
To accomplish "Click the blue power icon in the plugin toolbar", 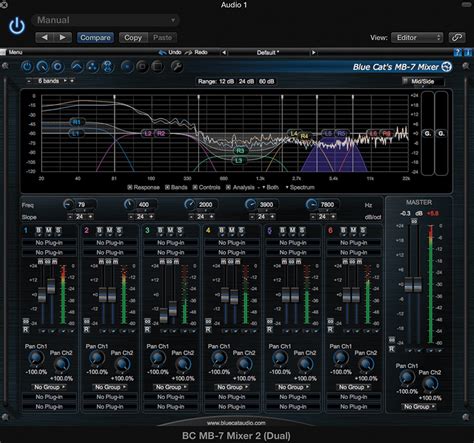I will point(27,67).
